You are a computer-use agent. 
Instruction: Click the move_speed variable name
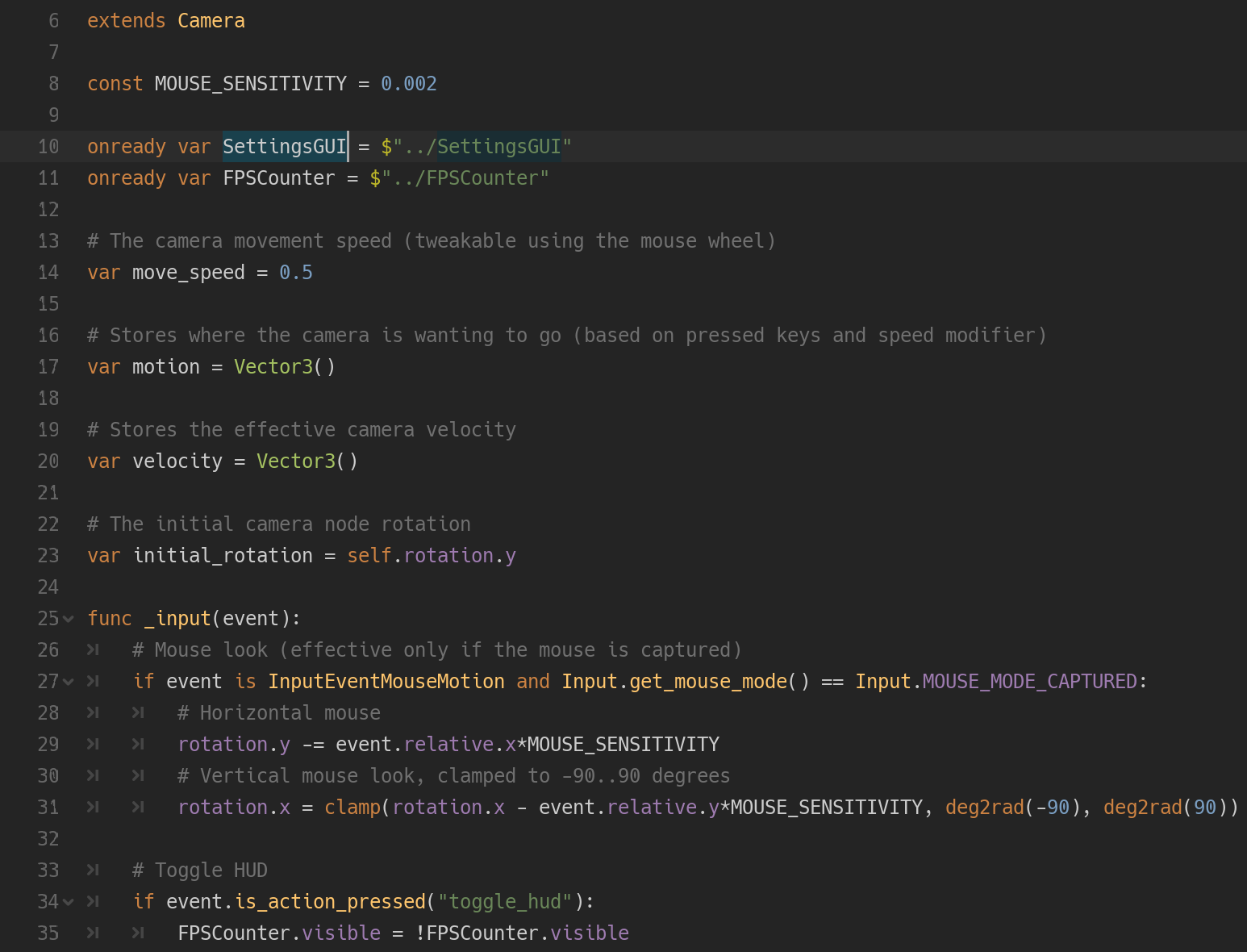[x=189, y=273]
